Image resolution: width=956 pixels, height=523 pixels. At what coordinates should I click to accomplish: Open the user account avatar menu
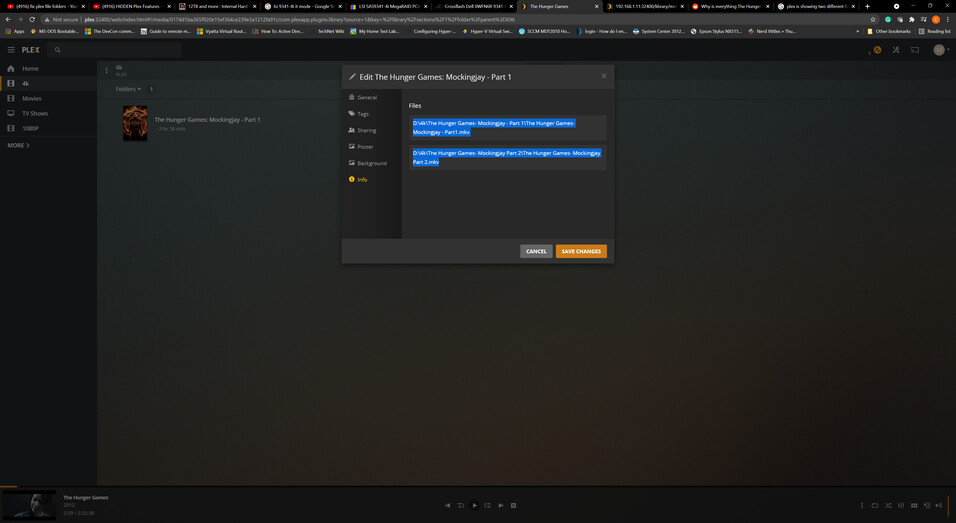939,50
